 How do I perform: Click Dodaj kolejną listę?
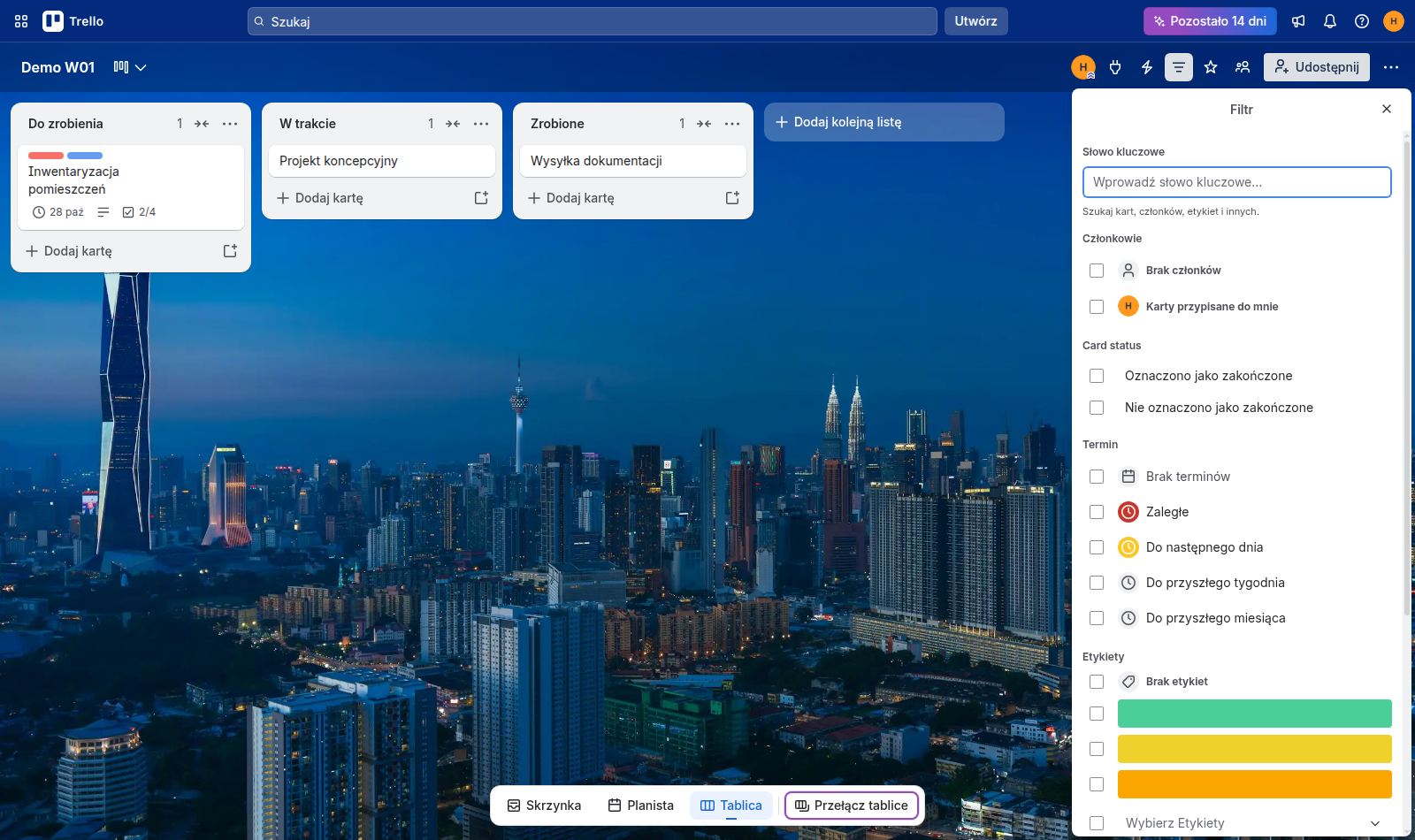point(884,122)
